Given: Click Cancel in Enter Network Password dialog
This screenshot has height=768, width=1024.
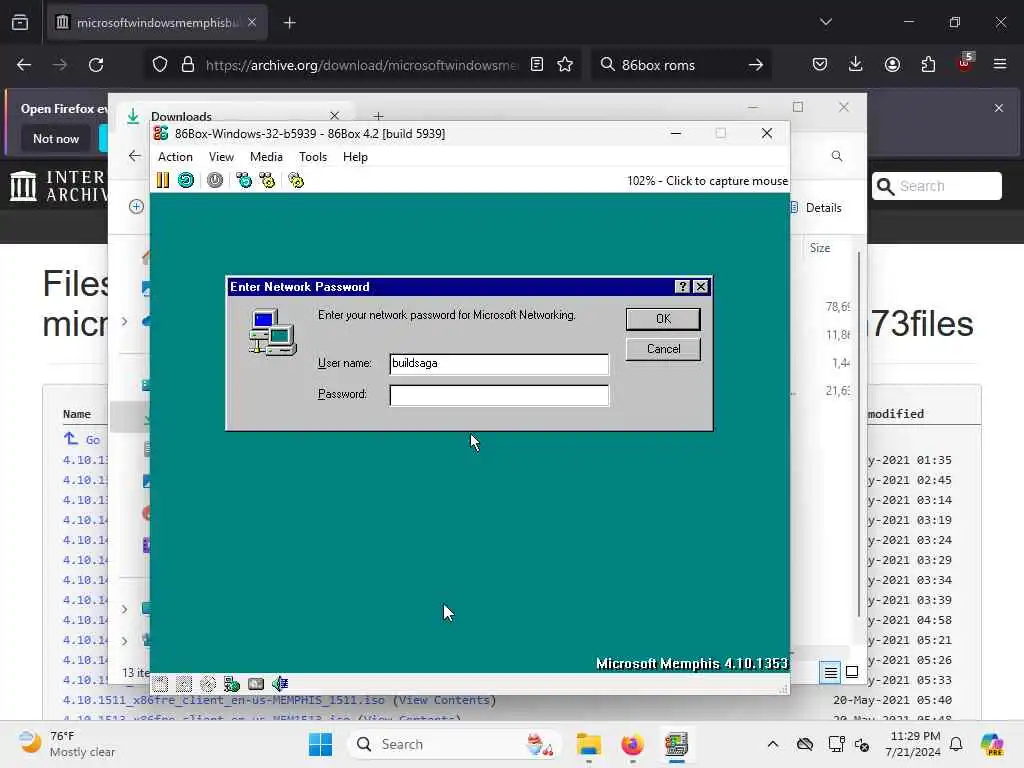Looking at the screenshot, I should (x=663, y=349).
